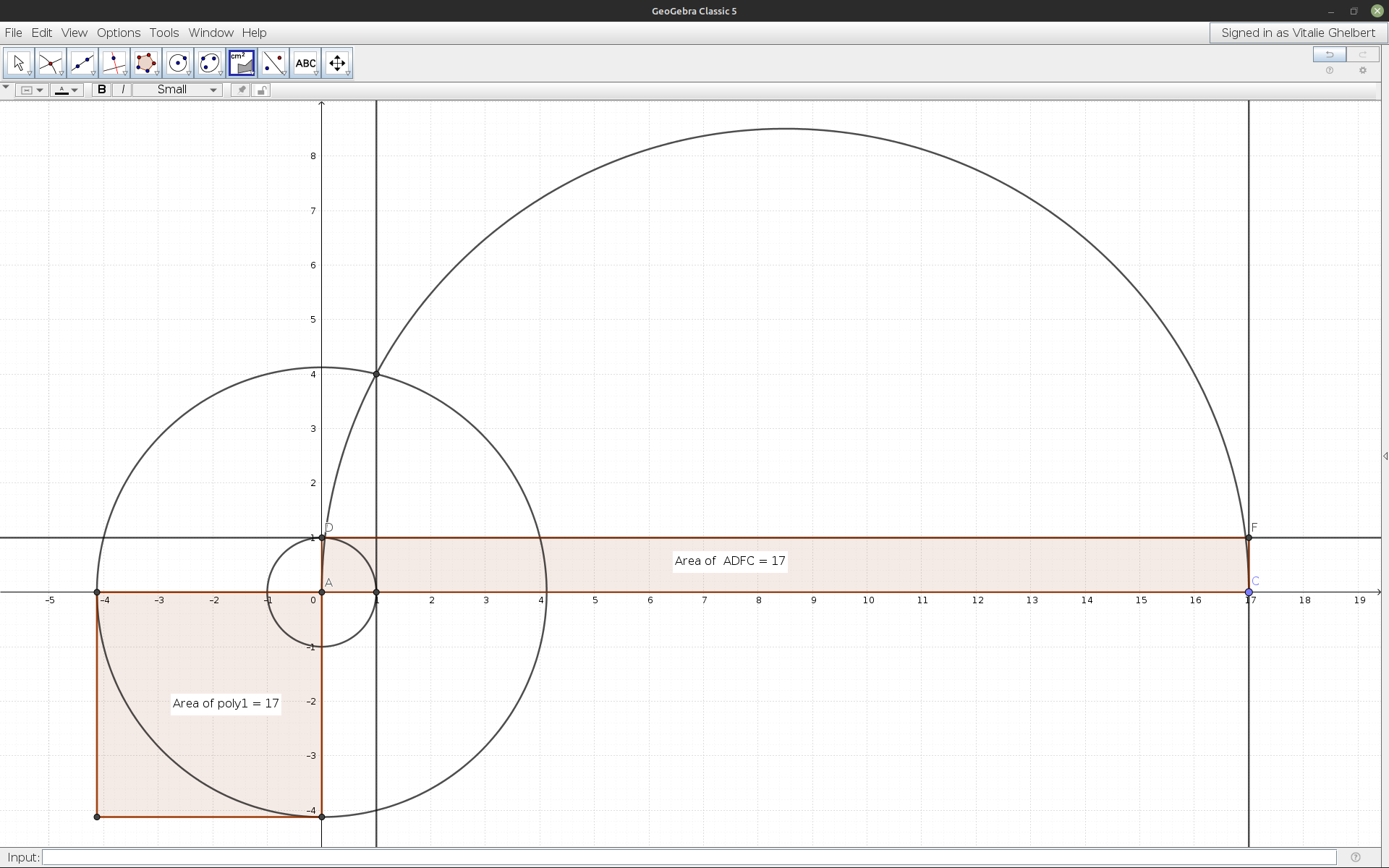Open the Window menu

(211, 33)
